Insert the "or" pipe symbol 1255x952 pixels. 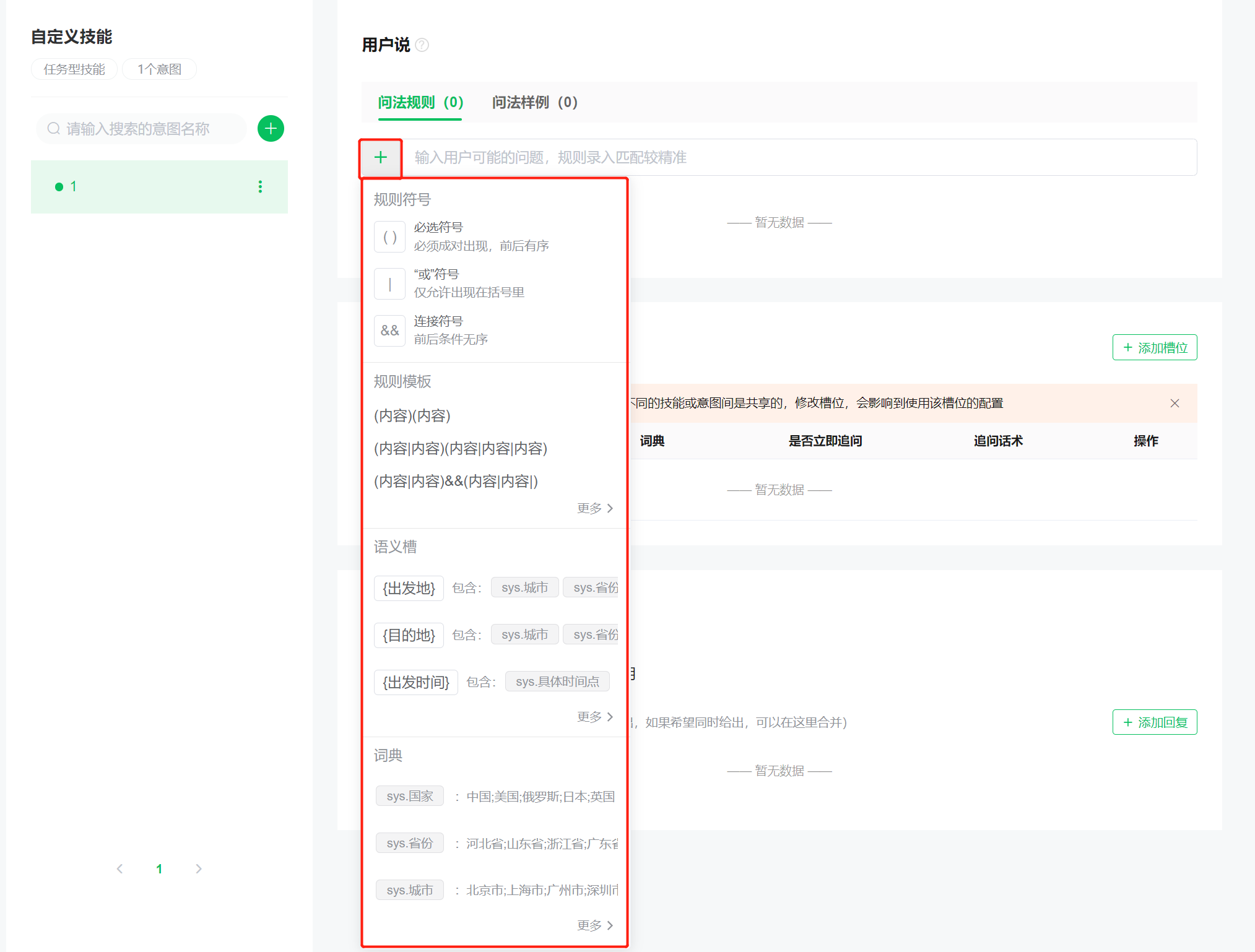(389, 284)
